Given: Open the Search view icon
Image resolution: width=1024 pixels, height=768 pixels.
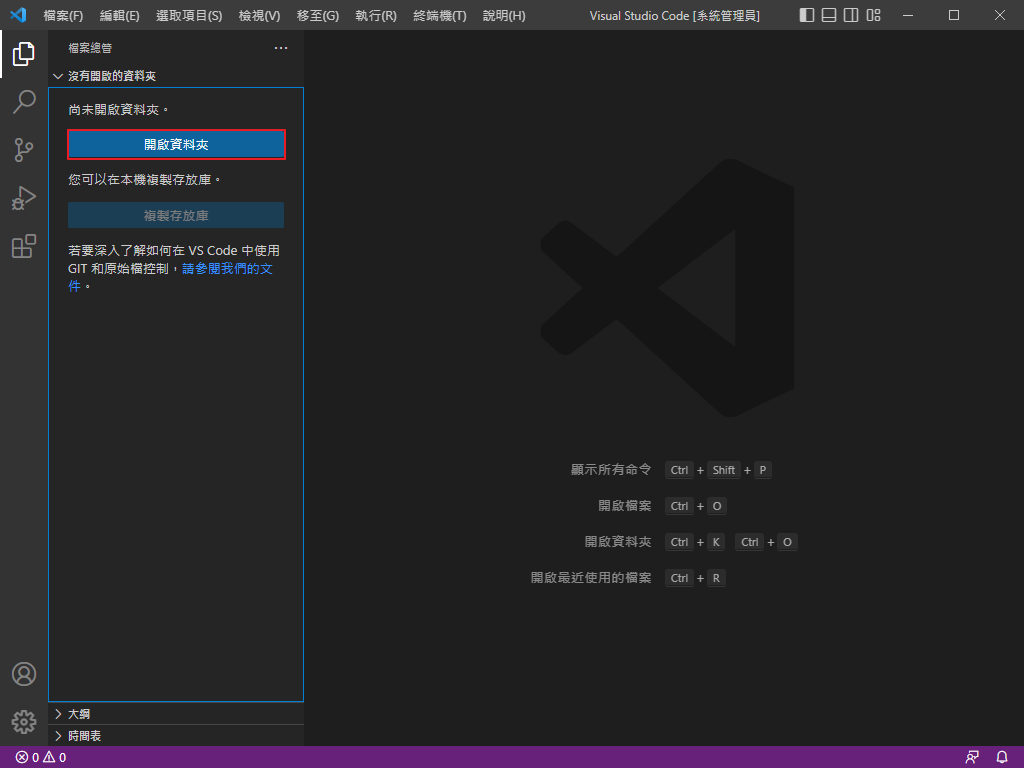Looking at the screenshot, I should point(24,102).
